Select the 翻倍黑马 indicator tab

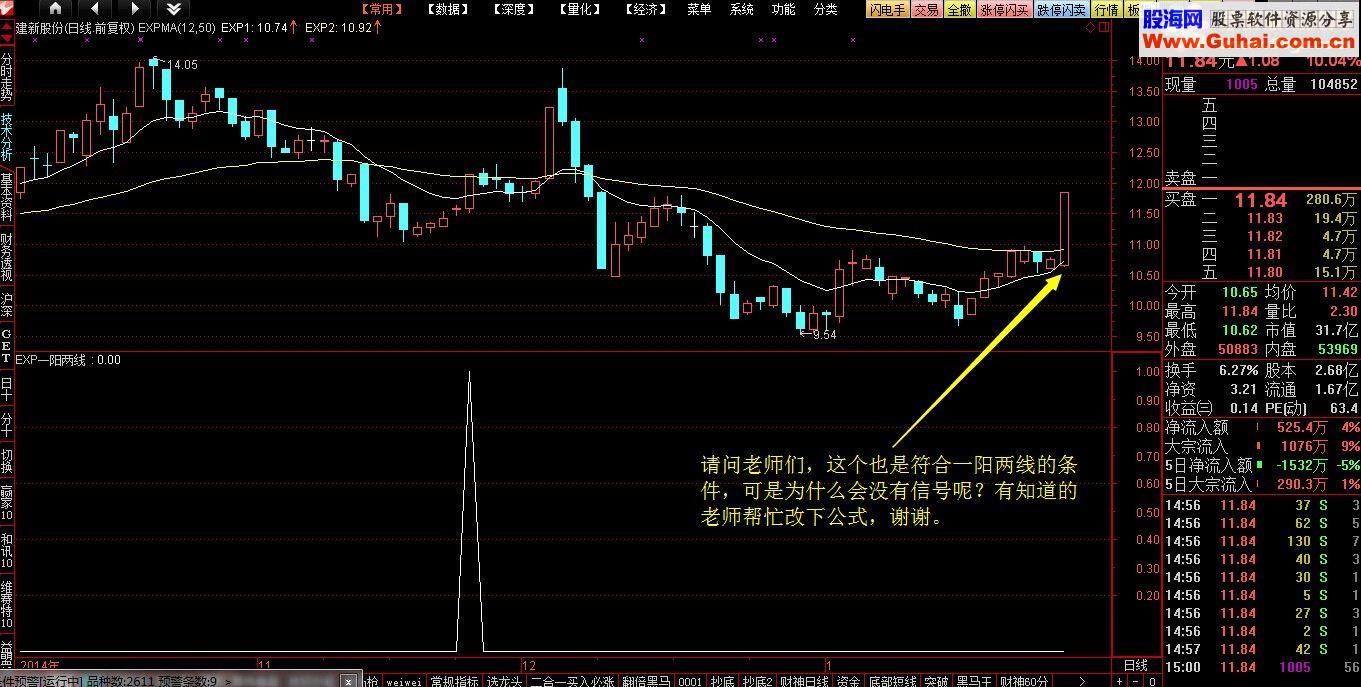[x=646, y=681]
